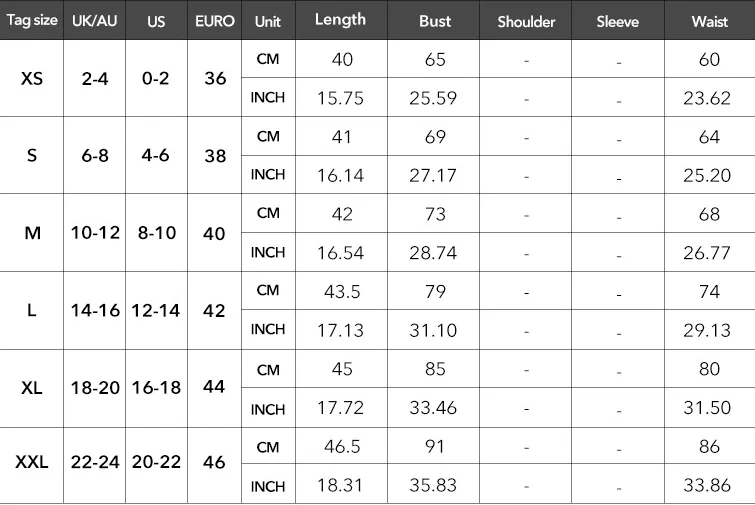The image size is (755, 505).
Task: Click the M tag size cell
Action: (x=32, y=233)
